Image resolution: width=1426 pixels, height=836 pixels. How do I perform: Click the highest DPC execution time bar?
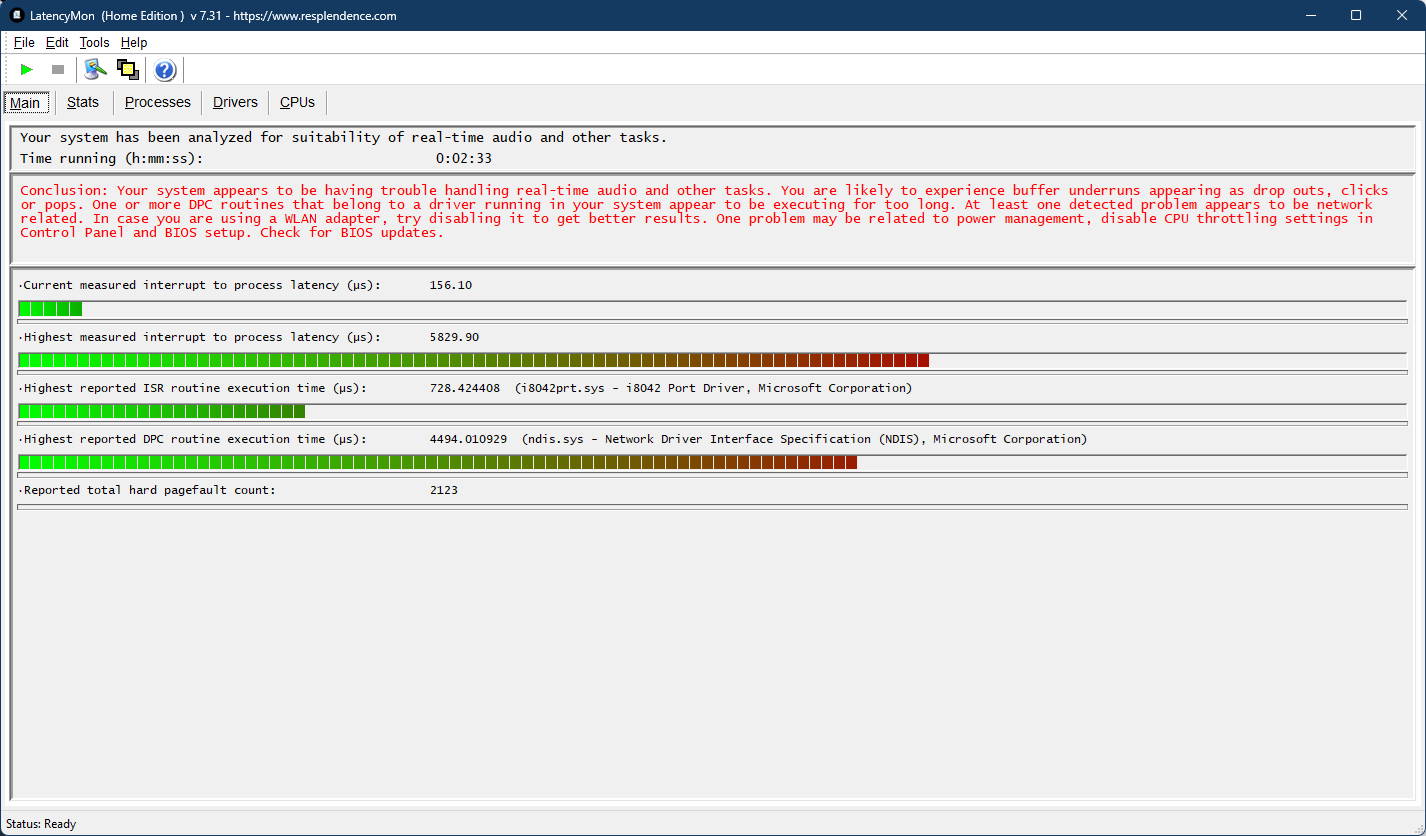(x=712, y=462)
